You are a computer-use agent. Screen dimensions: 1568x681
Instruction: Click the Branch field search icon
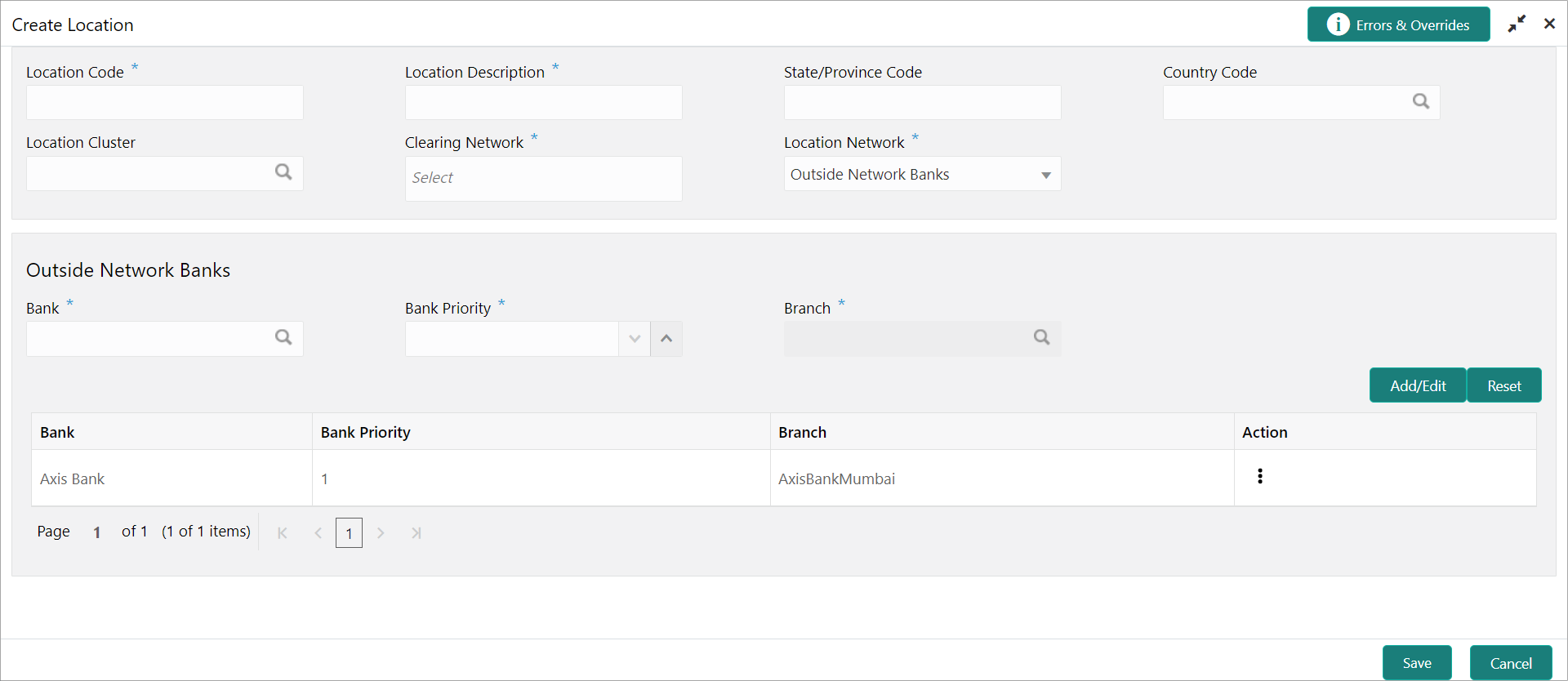pos(1042,337)
